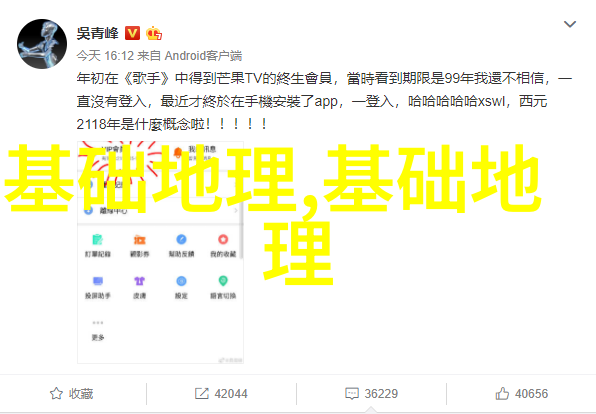
Task: Expand the post options chevron at top right
Action: (x=569, y=24)
